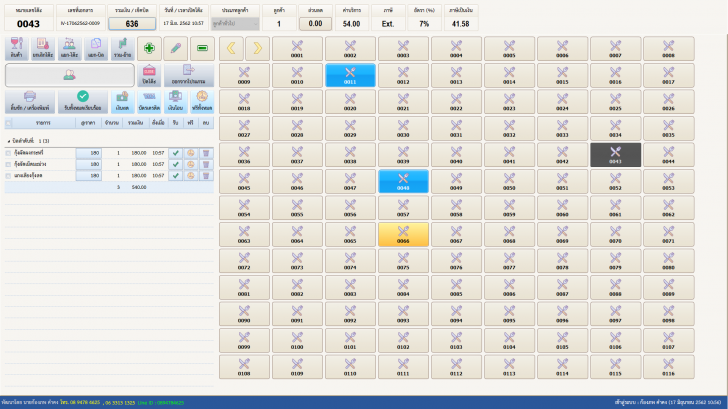The image size is (728, 409).
Task: Click the 41.58 tax amount value
Action: pyautogui.click(x=461, y=24)
